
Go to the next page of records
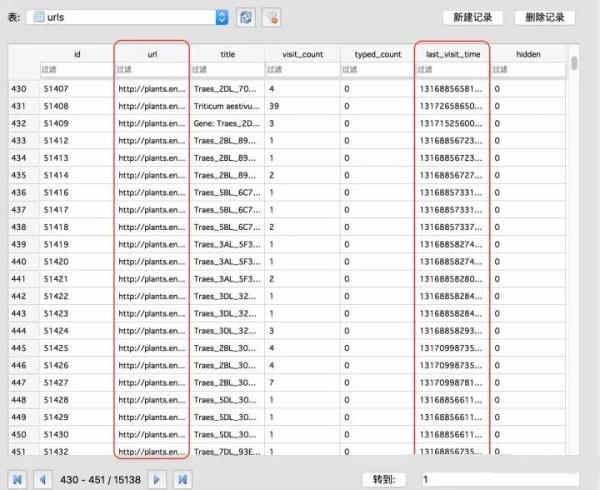point(157,480)
